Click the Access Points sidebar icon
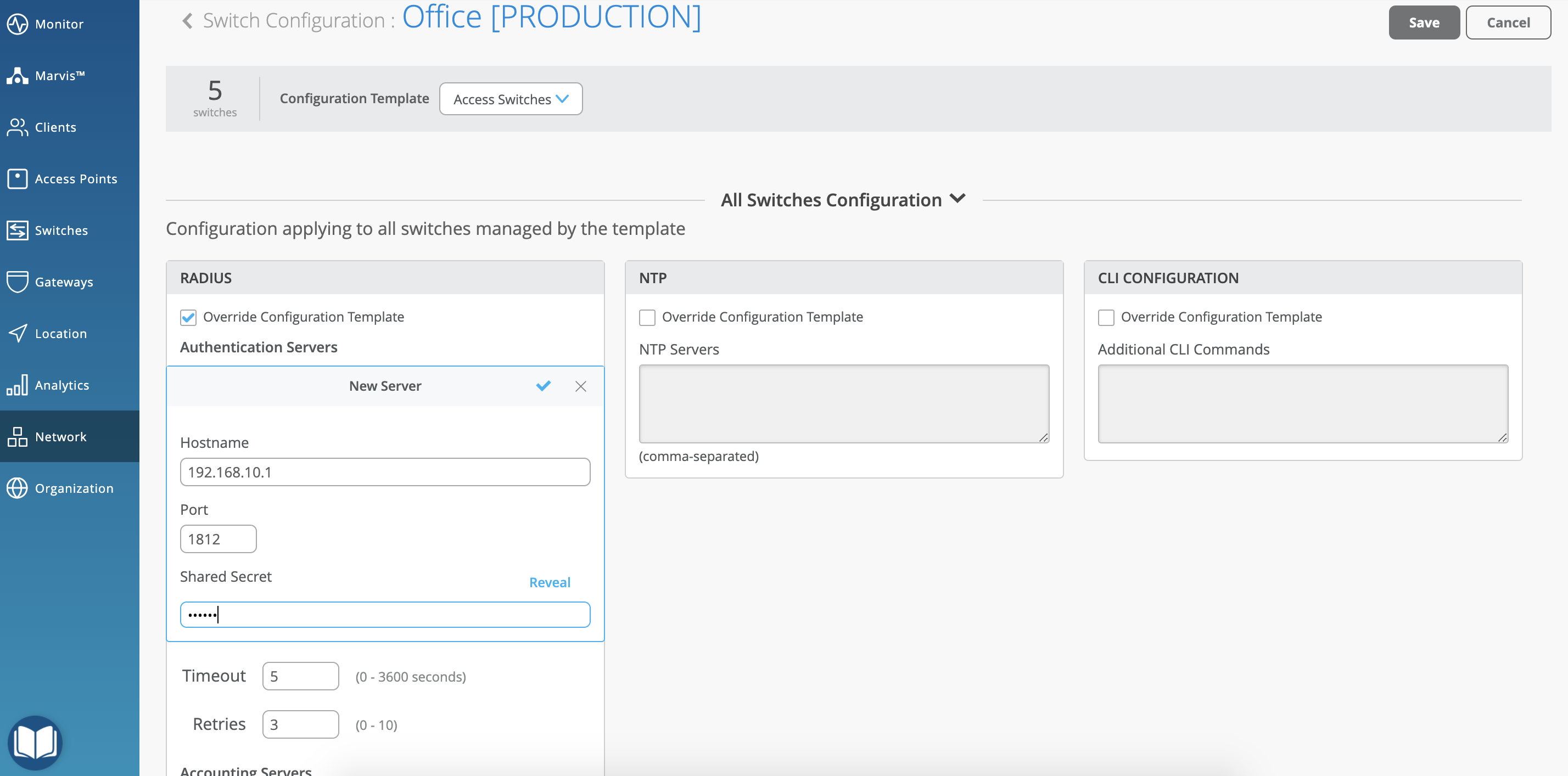Screen dimensions: 1568x776 [17, 178]
